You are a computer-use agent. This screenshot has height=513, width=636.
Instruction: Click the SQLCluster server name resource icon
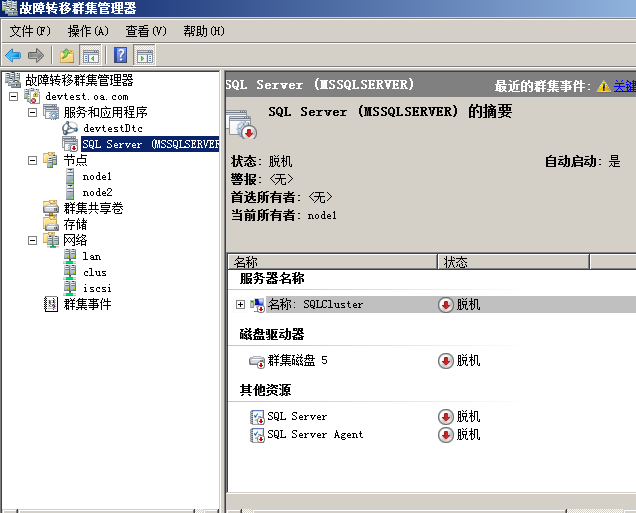(x=257, y=305)
